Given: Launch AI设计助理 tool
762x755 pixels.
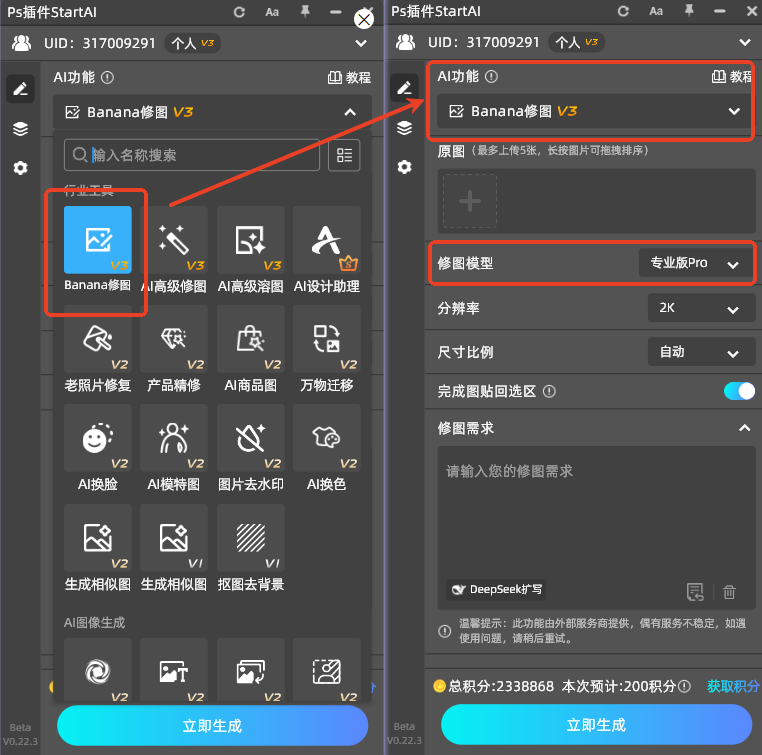Looking at the screenshot, I should pyautogui.click(x=327, y=240).
